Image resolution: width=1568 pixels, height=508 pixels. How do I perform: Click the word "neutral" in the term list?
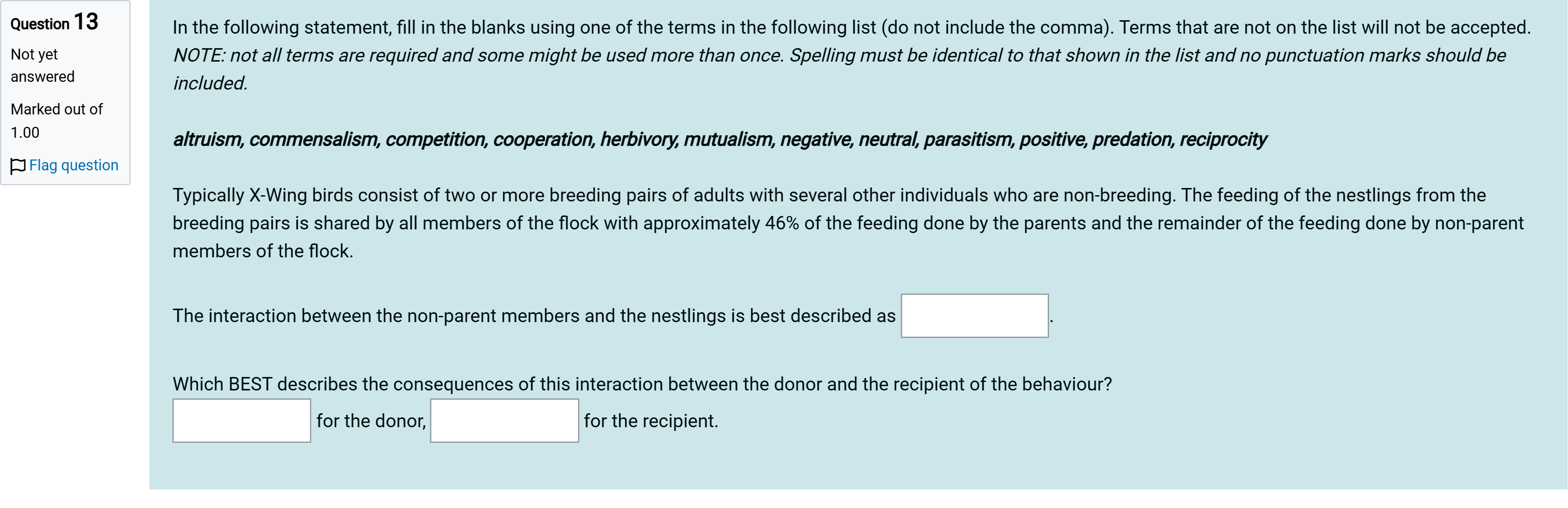coord(887,139)
